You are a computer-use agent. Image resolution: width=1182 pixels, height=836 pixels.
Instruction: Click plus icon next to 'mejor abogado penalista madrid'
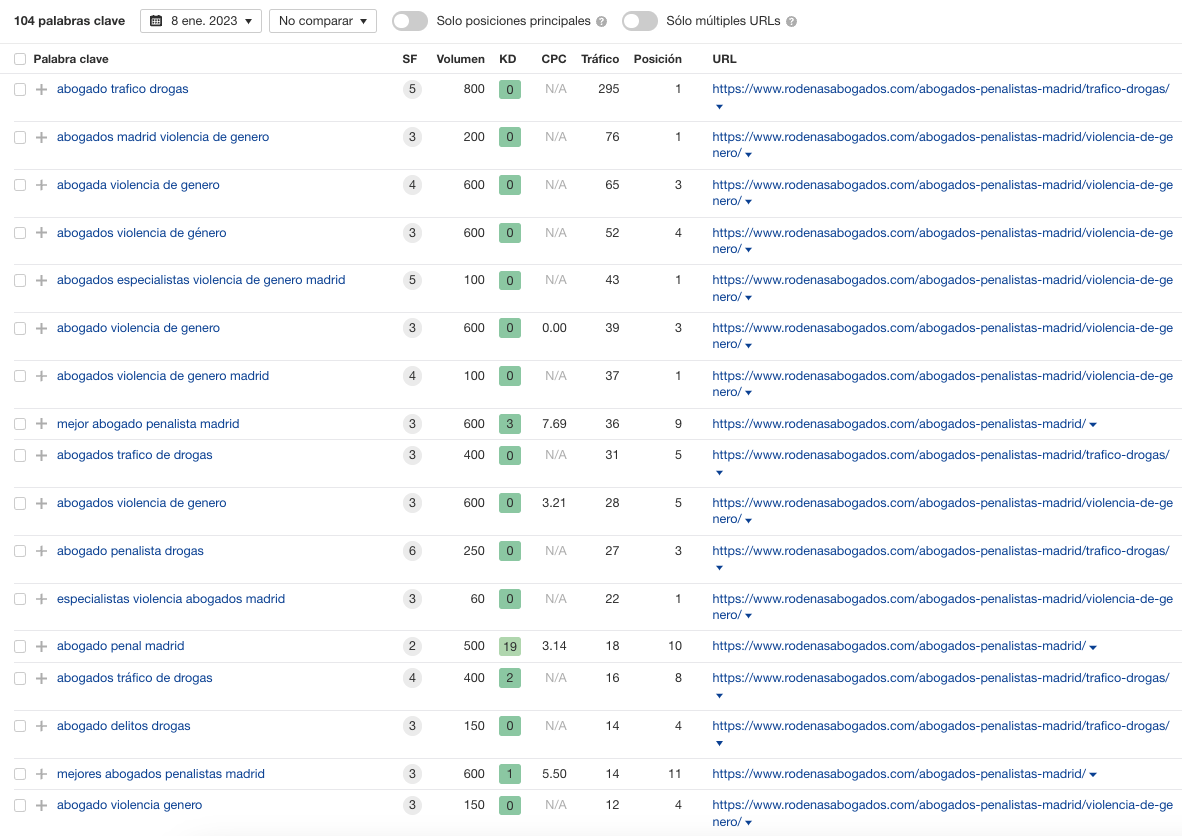click(41, 424)
